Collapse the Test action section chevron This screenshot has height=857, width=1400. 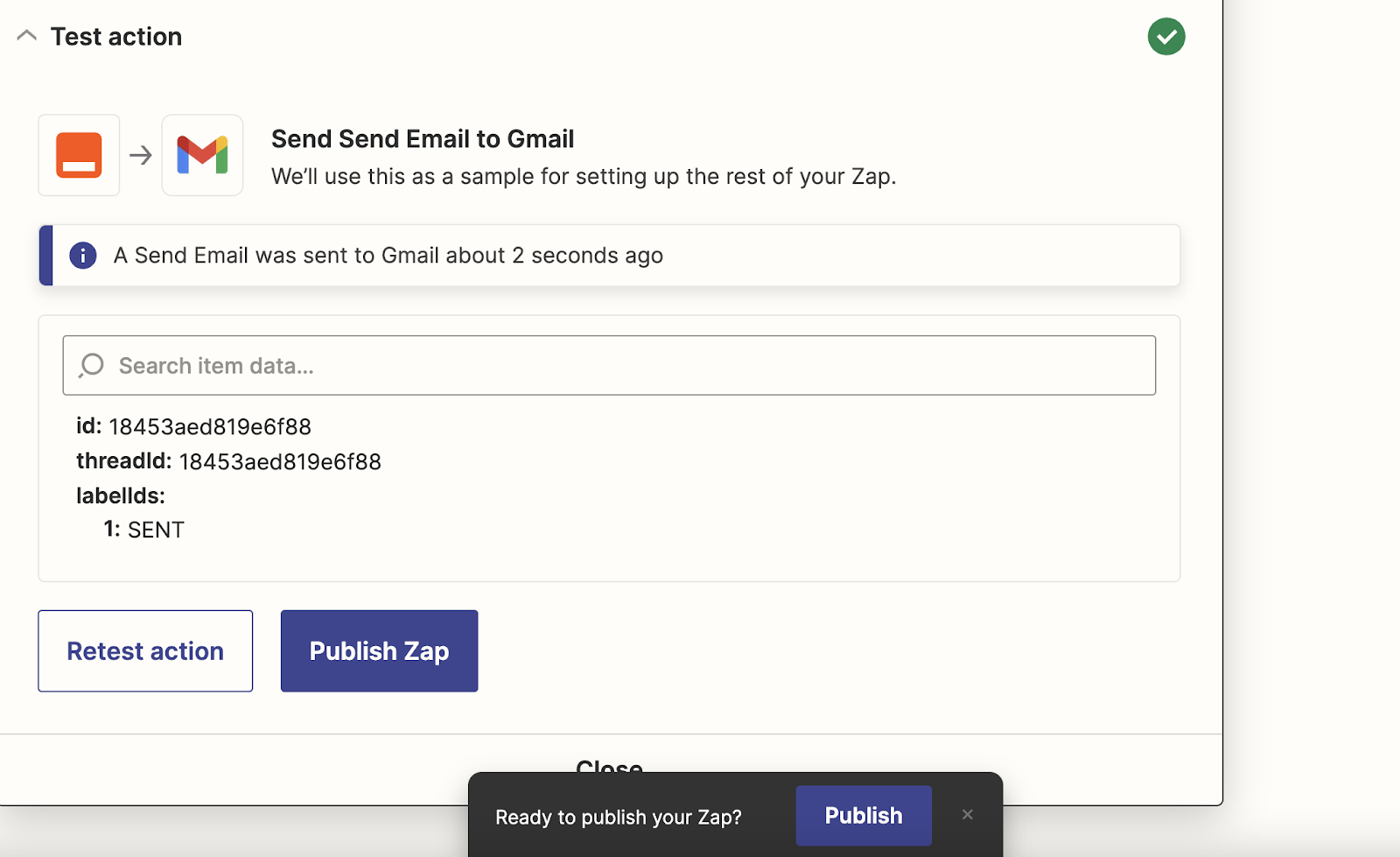[x=27, y=36]
